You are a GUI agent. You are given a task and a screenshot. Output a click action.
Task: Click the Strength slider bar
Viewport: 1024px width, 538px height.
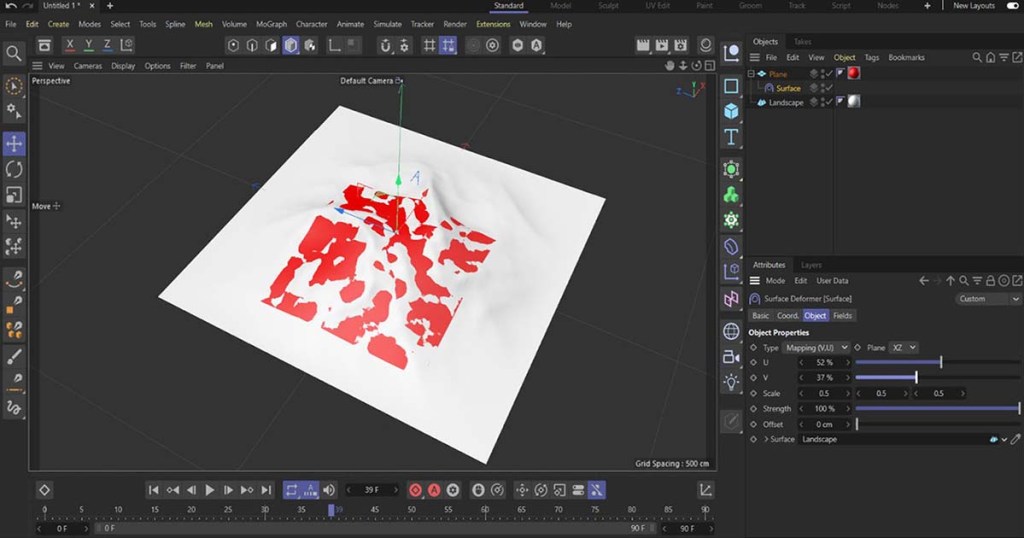coord(937,409)
